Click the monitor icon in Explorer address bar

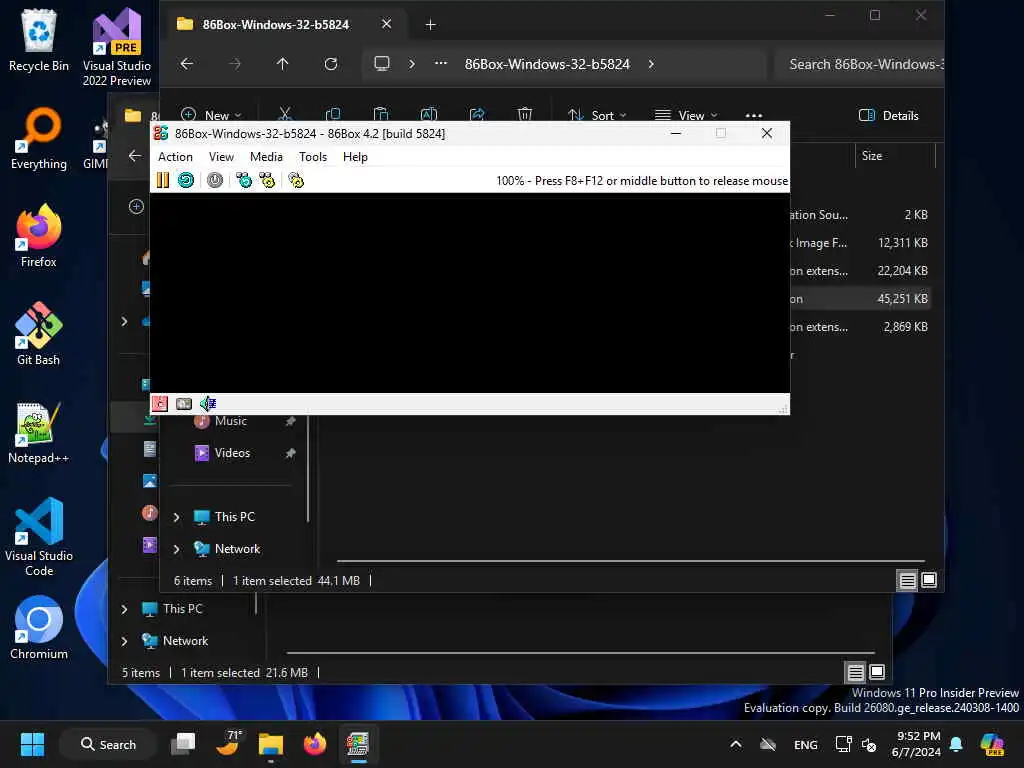click(x=381, y=64)
